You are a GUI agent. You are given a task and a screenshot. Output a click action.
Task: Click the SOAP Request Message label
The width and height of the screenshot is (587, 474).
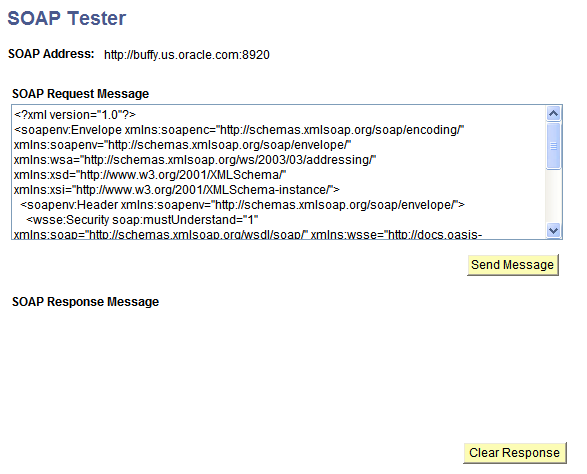click(80, 94)
